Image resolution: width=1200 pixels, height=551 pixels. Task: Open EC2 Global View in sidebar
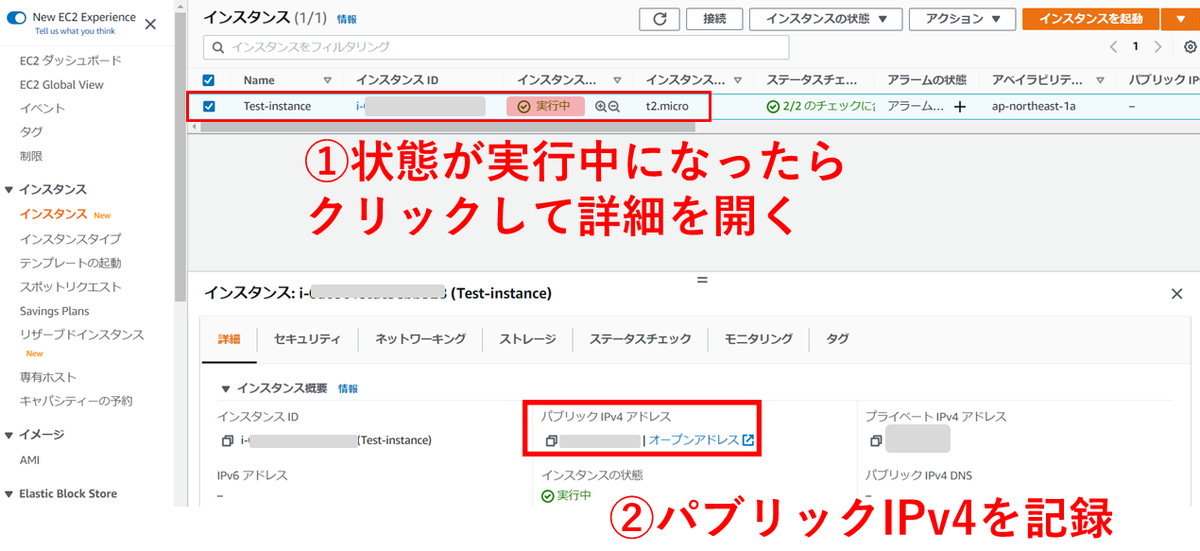click(61, 84)
